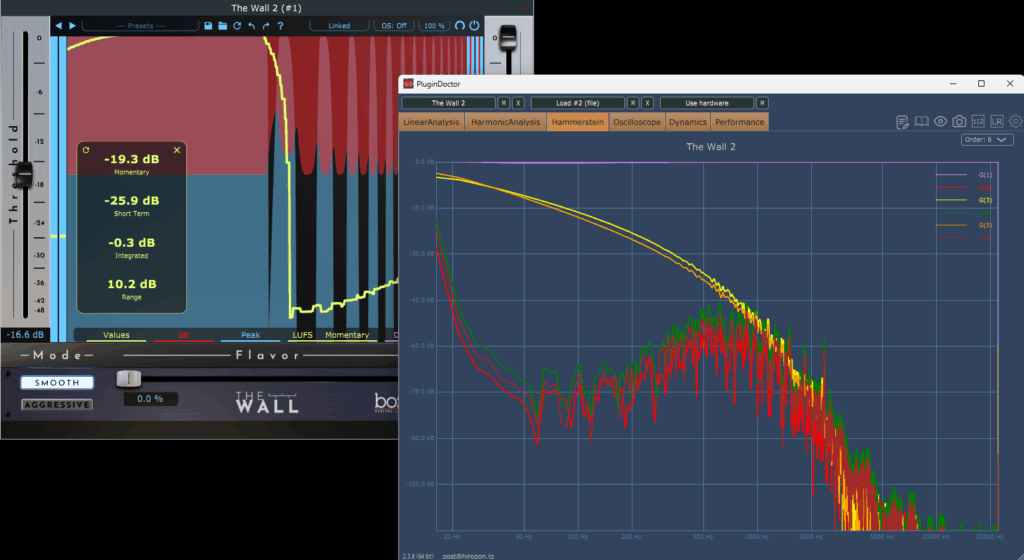The height and width of the screenshot is (560, 1024).
Task: Click the Use hardware button
Action: click(x=707, y=103)
